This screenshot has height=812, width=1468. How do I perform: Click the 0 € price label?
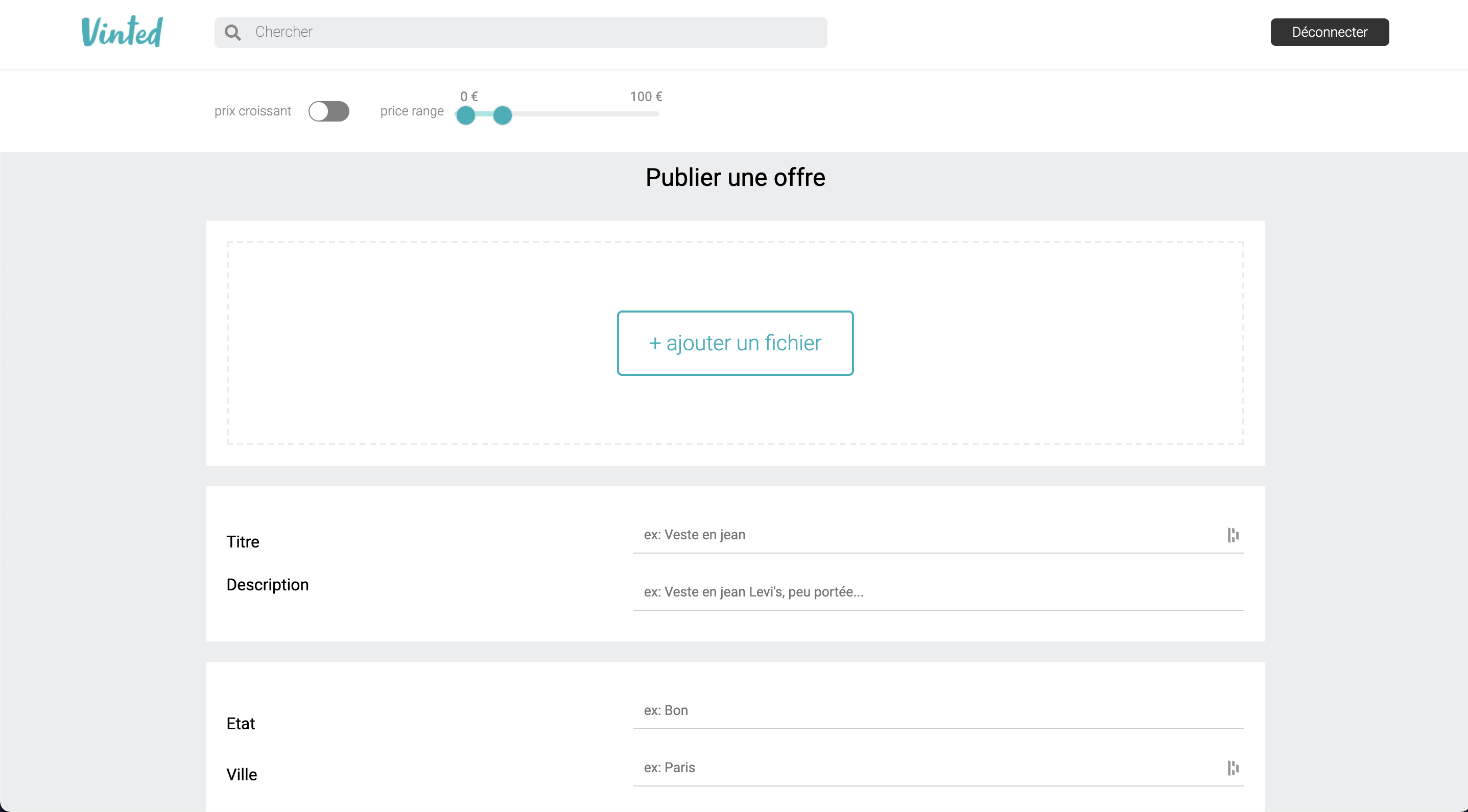pyautogui.click(x=469, y=97)
